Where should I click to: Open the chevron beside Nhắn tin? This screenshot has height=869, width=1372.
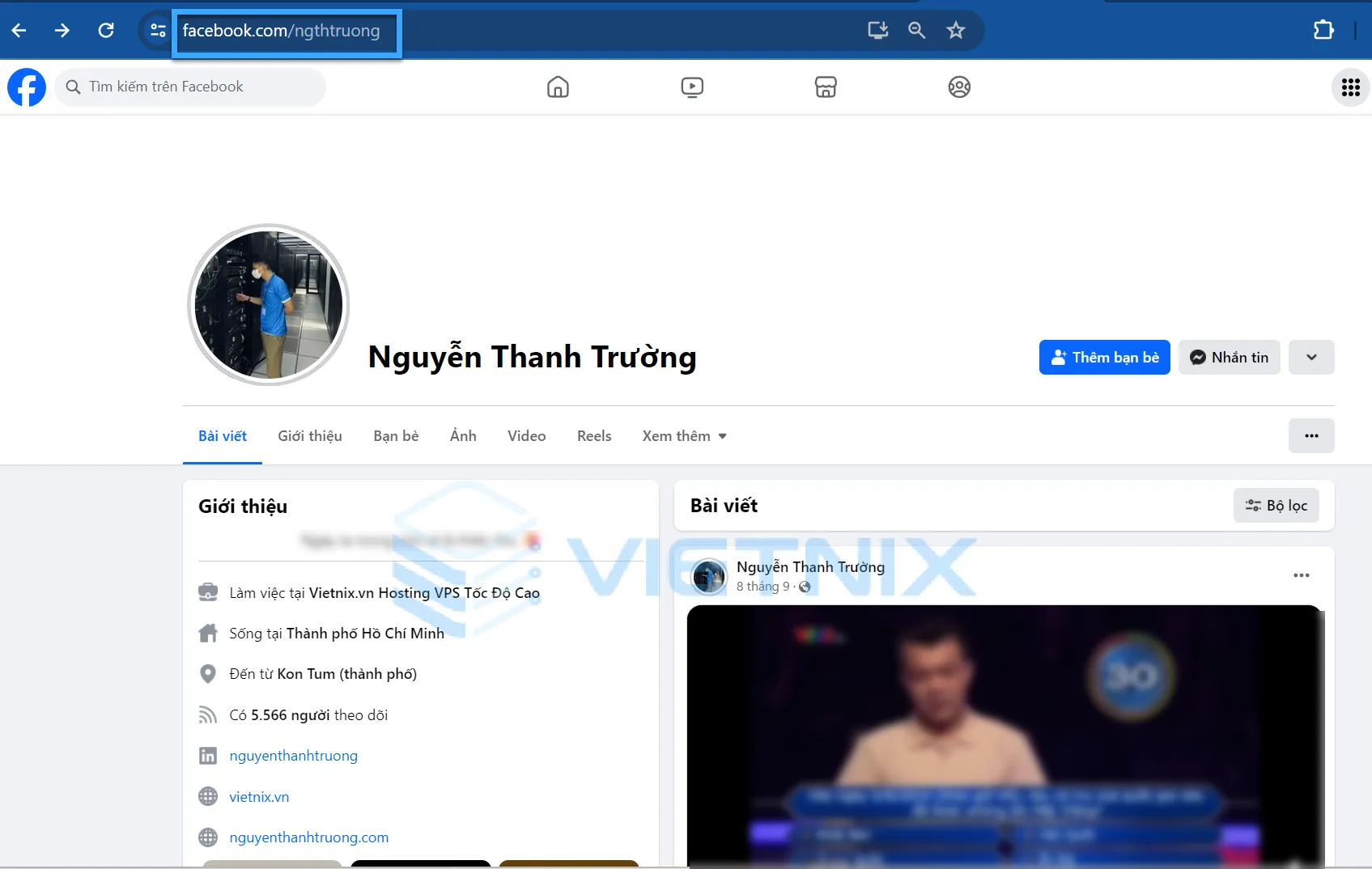coord(1311,357)
